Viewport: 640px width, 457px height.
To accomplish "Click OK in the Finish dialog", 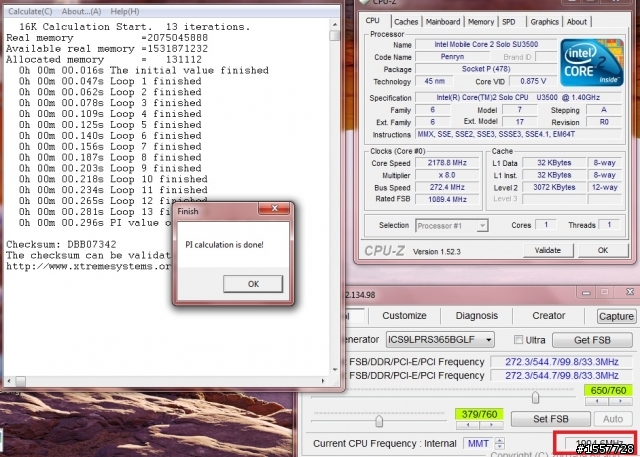I will click(x=253, y=284).
